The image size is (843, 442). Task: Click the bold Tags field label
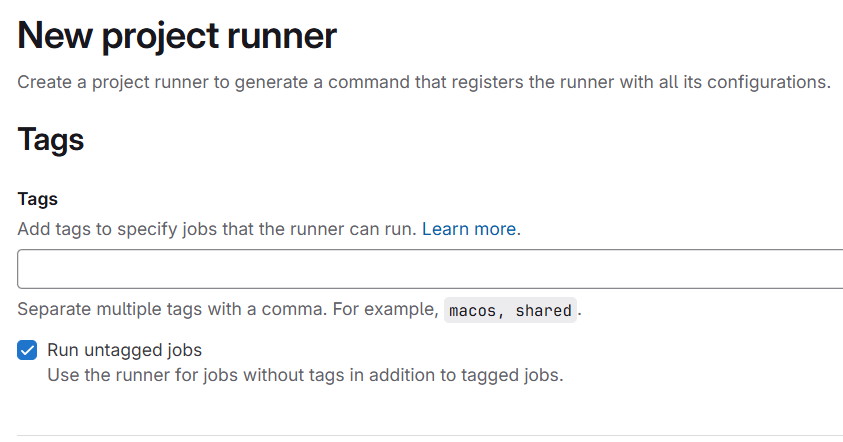click(38, 199)
